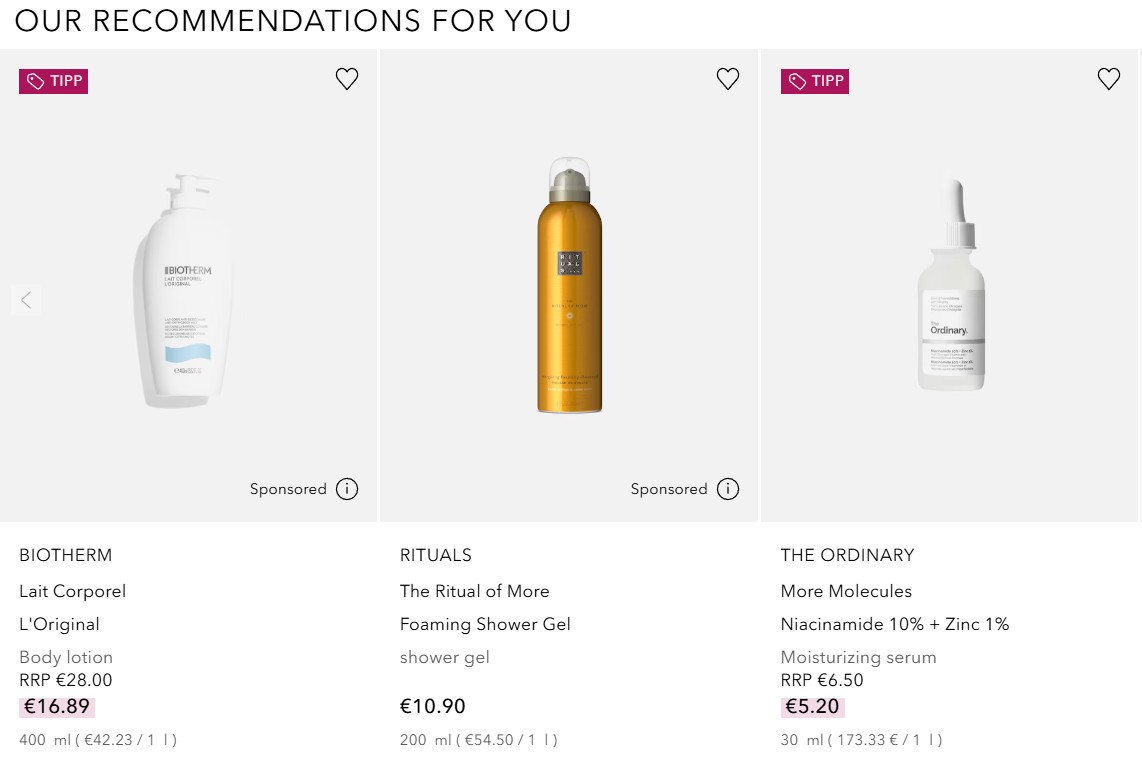Viewport: 1142px width, 770px height.
Task: Click sponsored info icon on Biotherm card
Action: pos(347,489)
